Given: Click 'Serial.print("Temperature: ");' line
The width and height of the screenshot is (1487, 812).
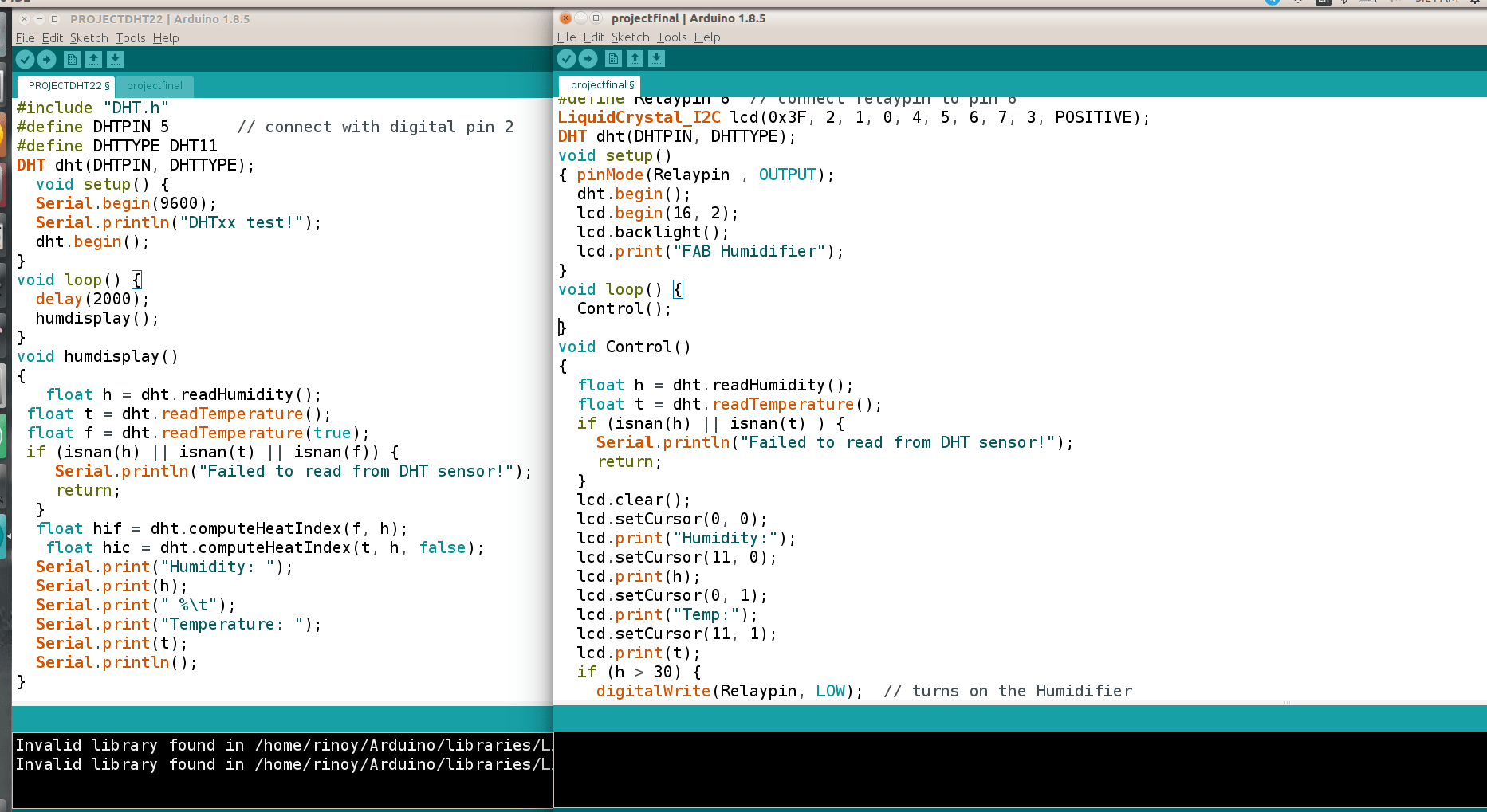Looking at the screenshot, I should click(179, 624).
